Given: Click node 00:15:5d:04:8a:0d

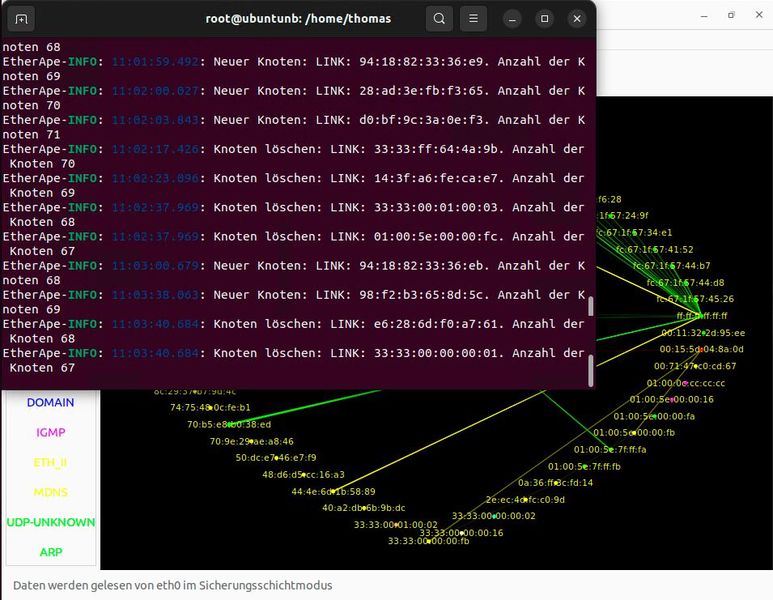Looking at the screenshot, I should tap(702, 349).
